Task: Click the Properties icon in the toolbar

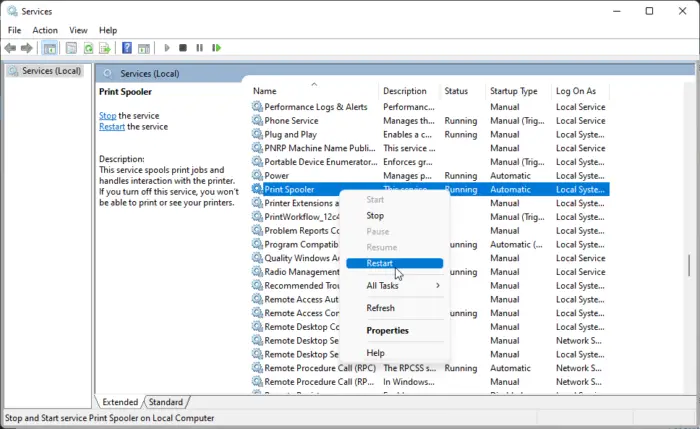Action: [70, 48]
